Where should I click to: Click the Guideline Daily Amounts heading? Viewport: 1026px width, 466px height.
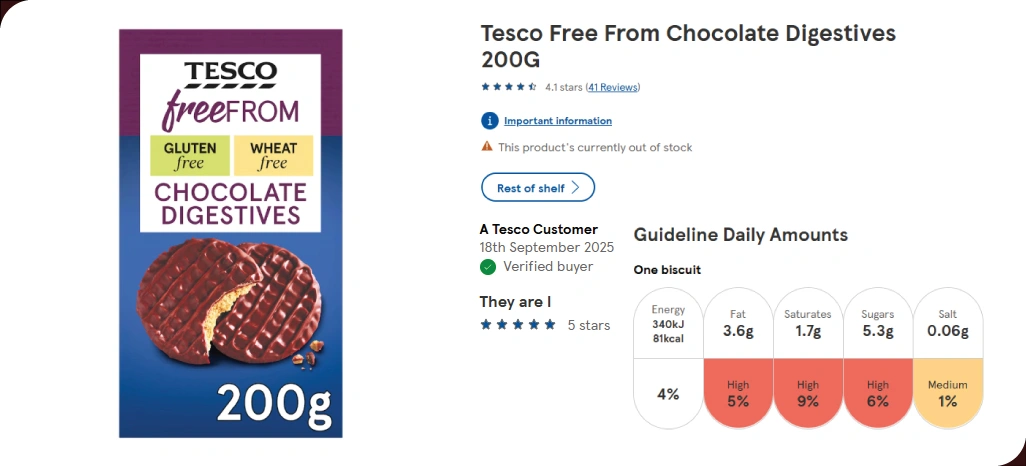(x=740, y=235)
